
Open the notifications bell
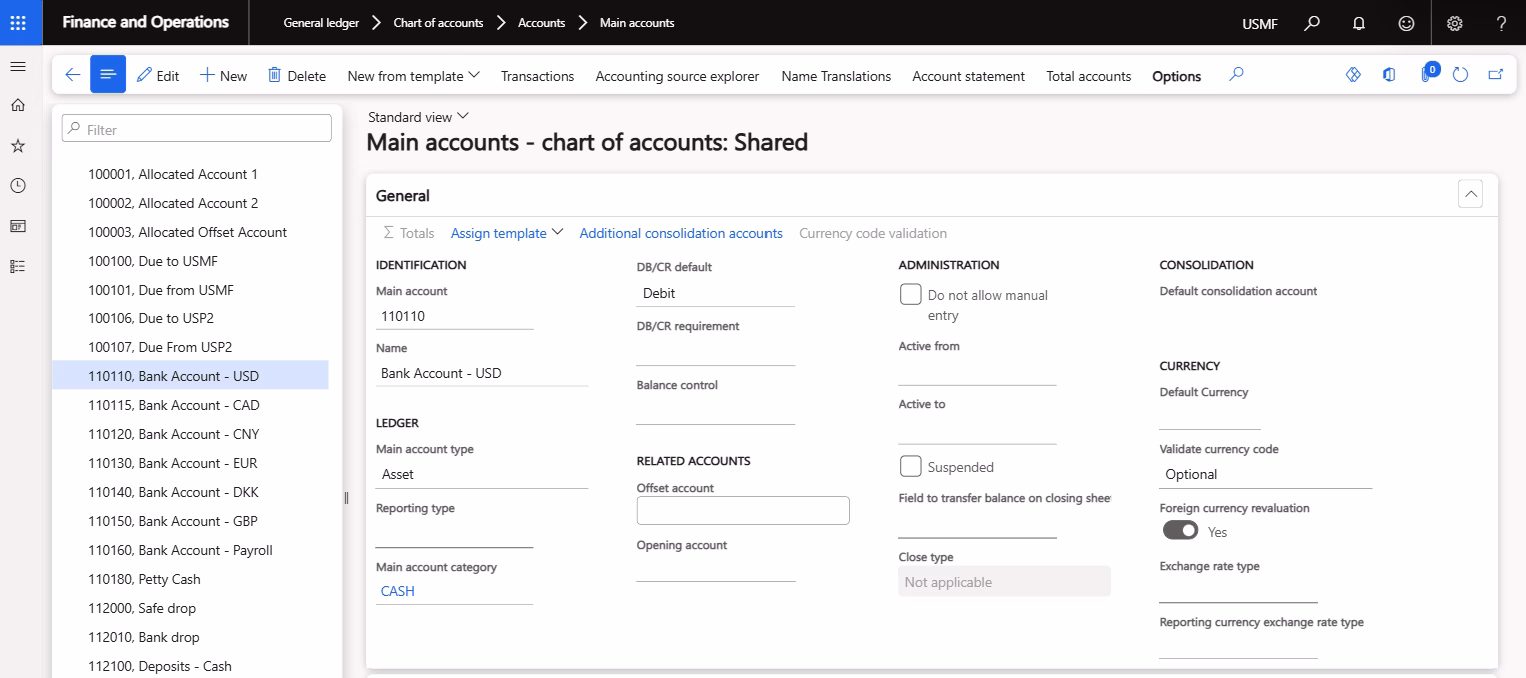click(1359, 23)
